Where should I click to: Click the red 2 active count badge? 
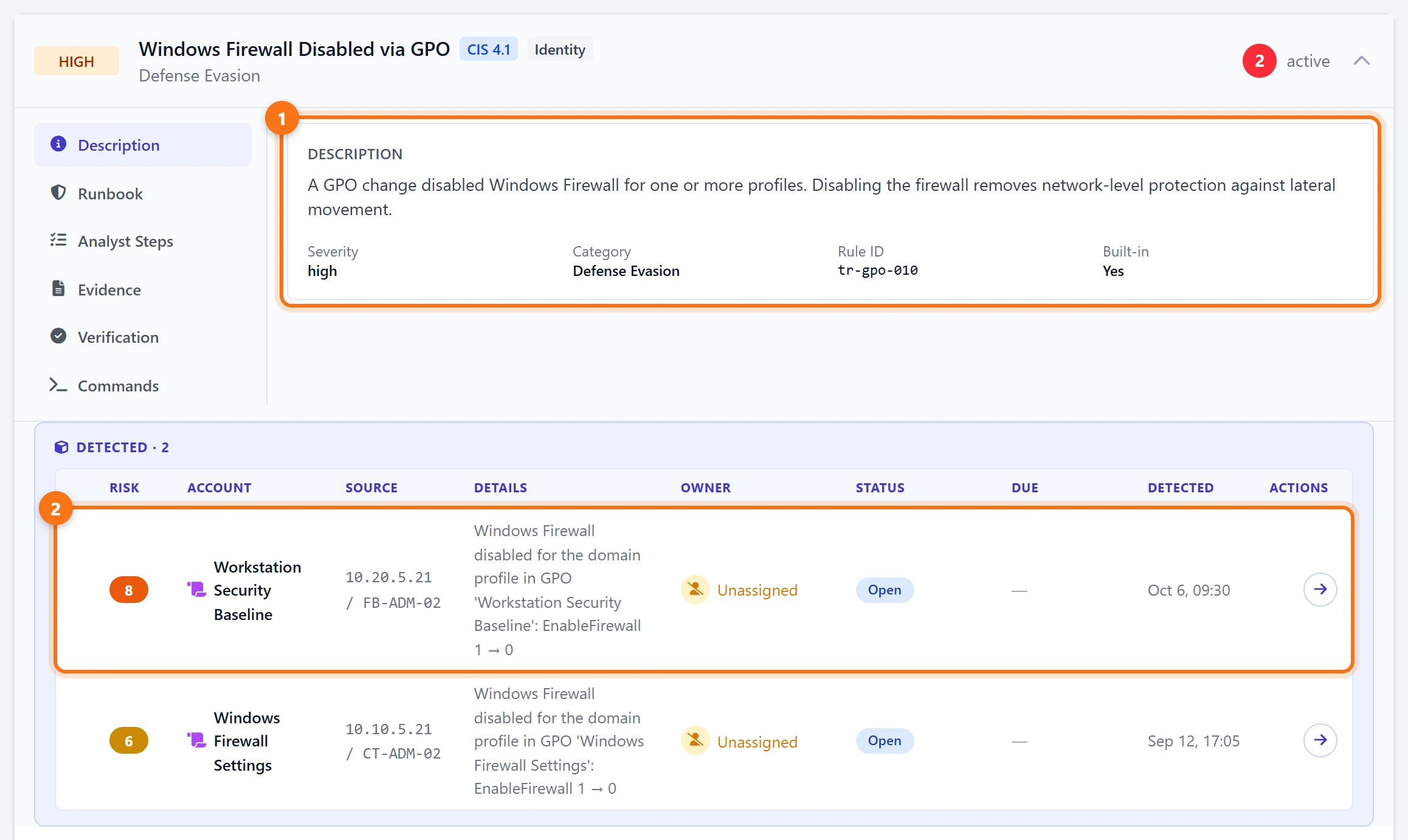point(1260,61)
